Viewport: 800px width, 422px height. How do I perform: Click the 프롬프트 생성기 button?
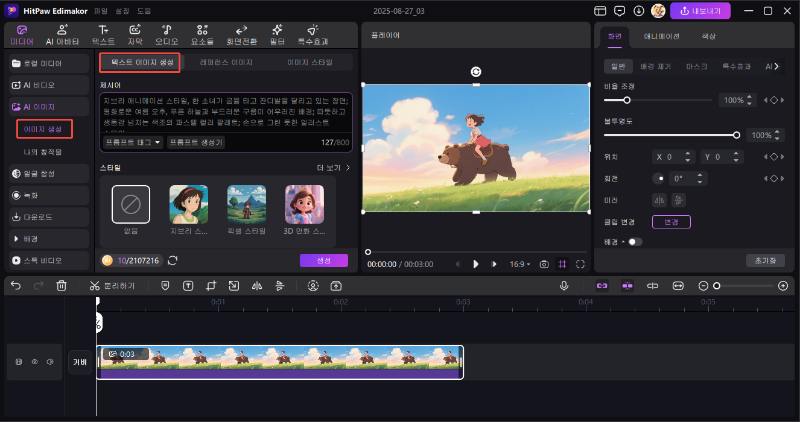(x=196, y=142)
